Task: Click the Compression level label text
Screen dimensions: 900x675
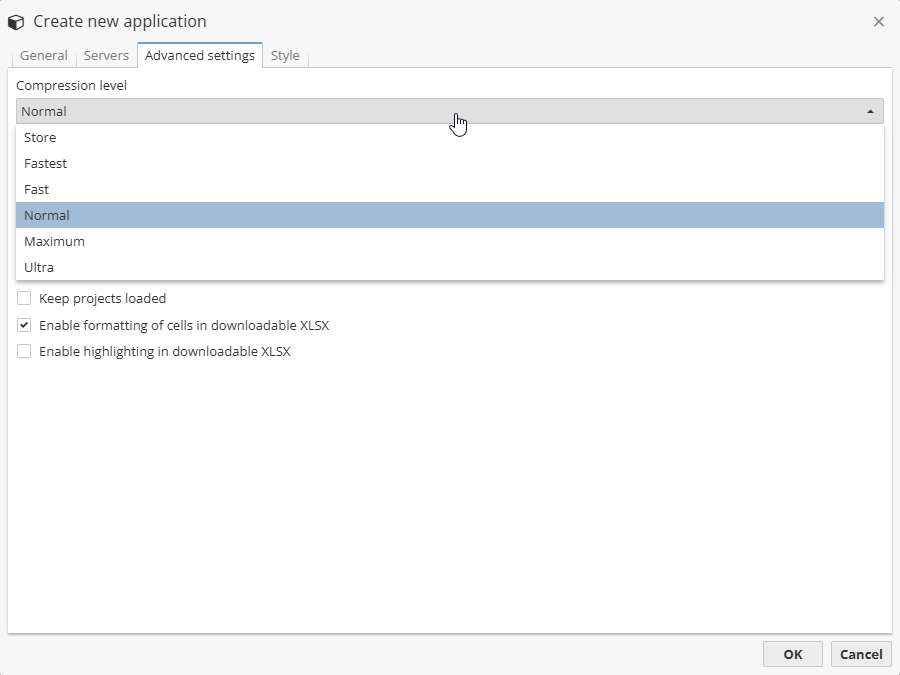Action: pos(71,85)
